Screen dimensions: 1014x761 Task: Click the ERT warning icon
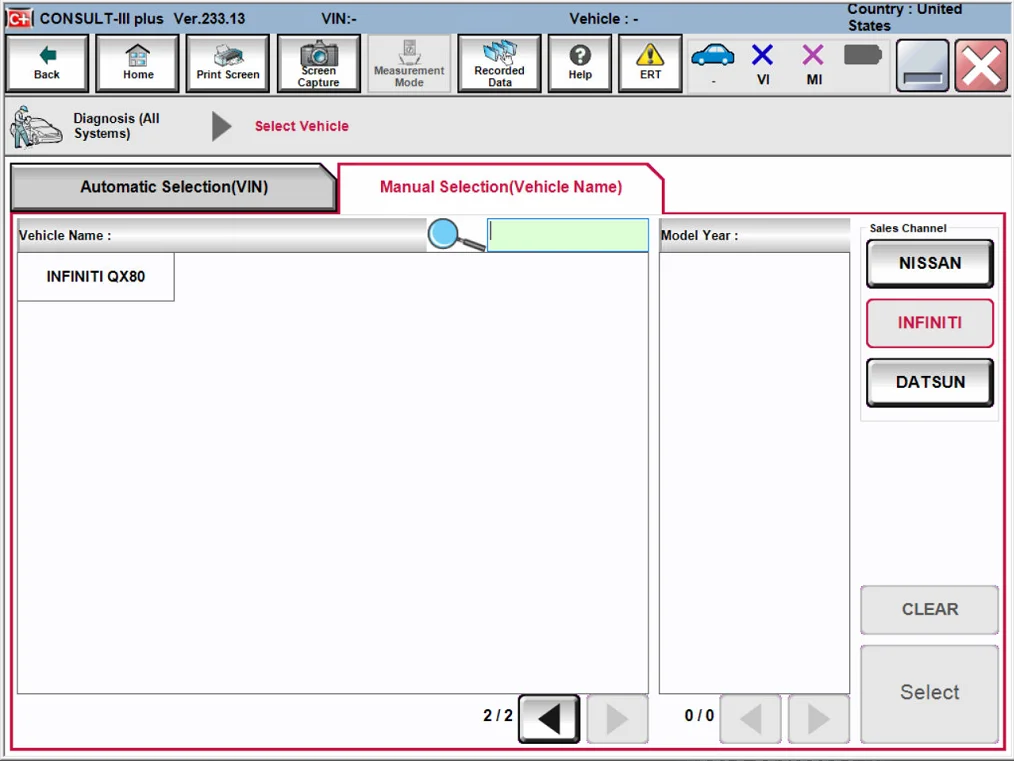click(x=650, y=64)
